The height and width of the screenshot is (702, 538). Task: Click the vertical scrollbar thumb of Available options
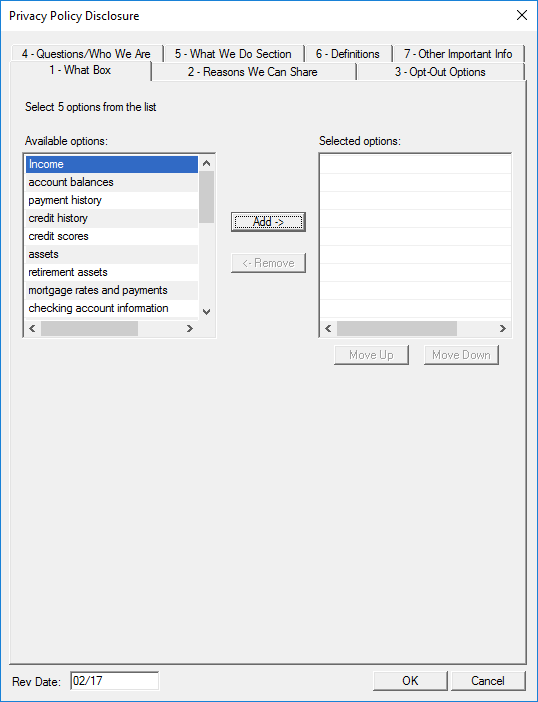pyautogui.click(x=206, y=197)
